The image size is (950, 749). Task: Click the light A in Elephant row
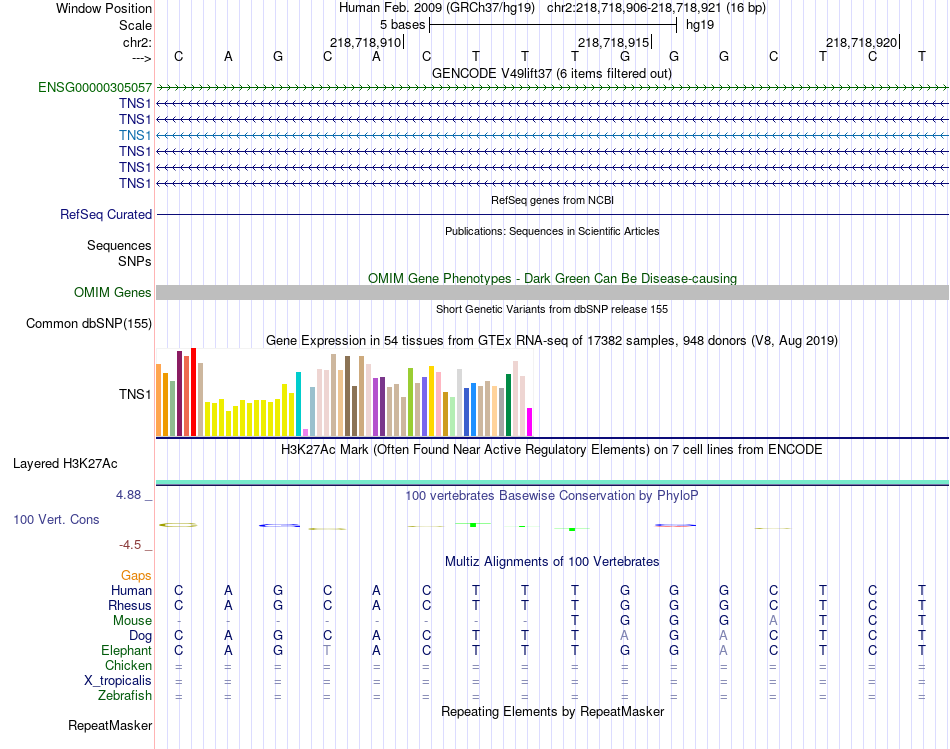(x=723, y=651)
